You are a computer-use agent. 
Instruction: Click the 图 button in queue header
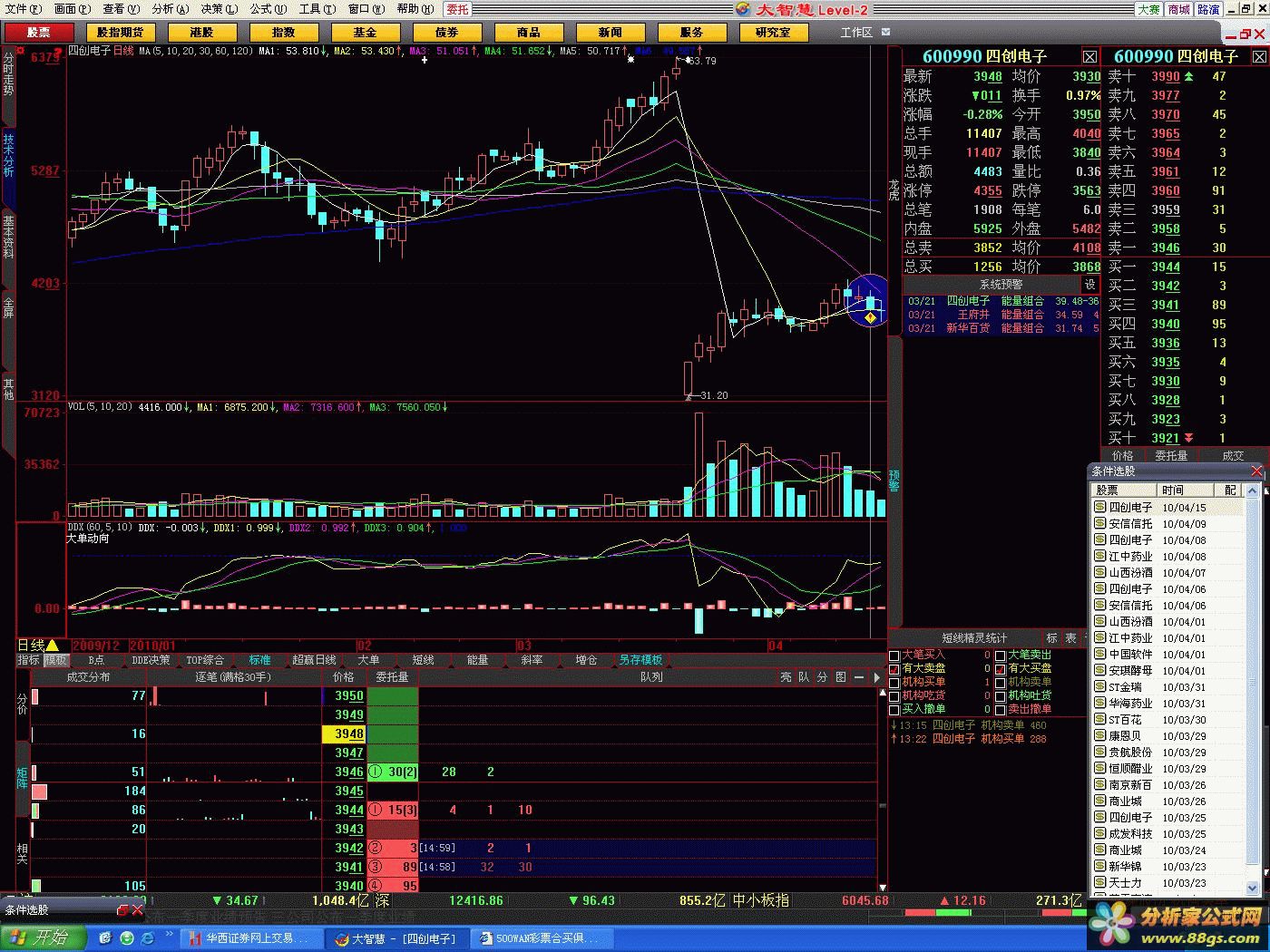click(840, 677)
